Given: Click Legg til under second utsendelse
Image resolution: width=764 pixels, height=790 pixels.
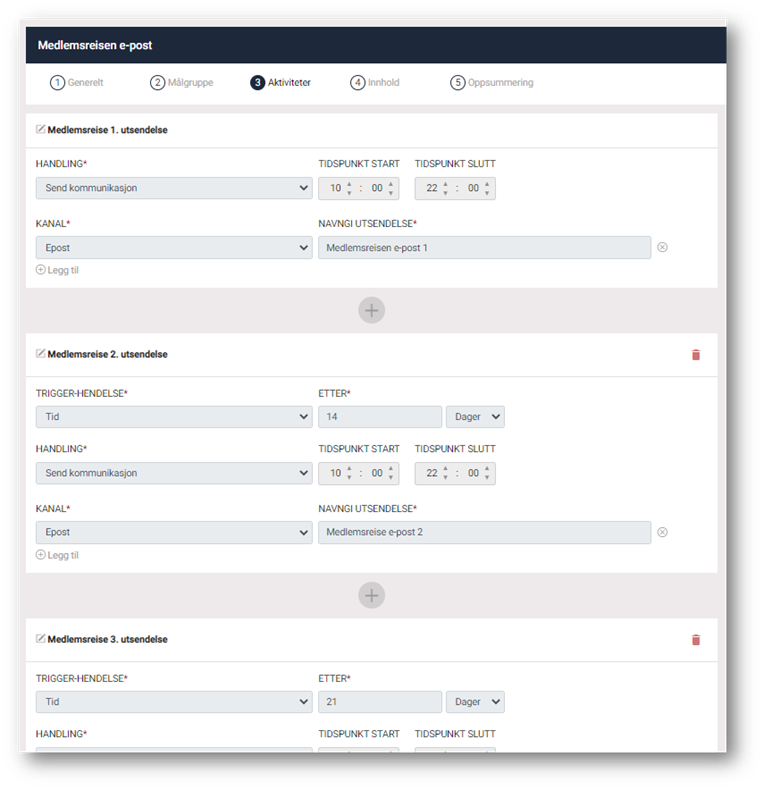Looking at the screenshot, I should 57,555.
